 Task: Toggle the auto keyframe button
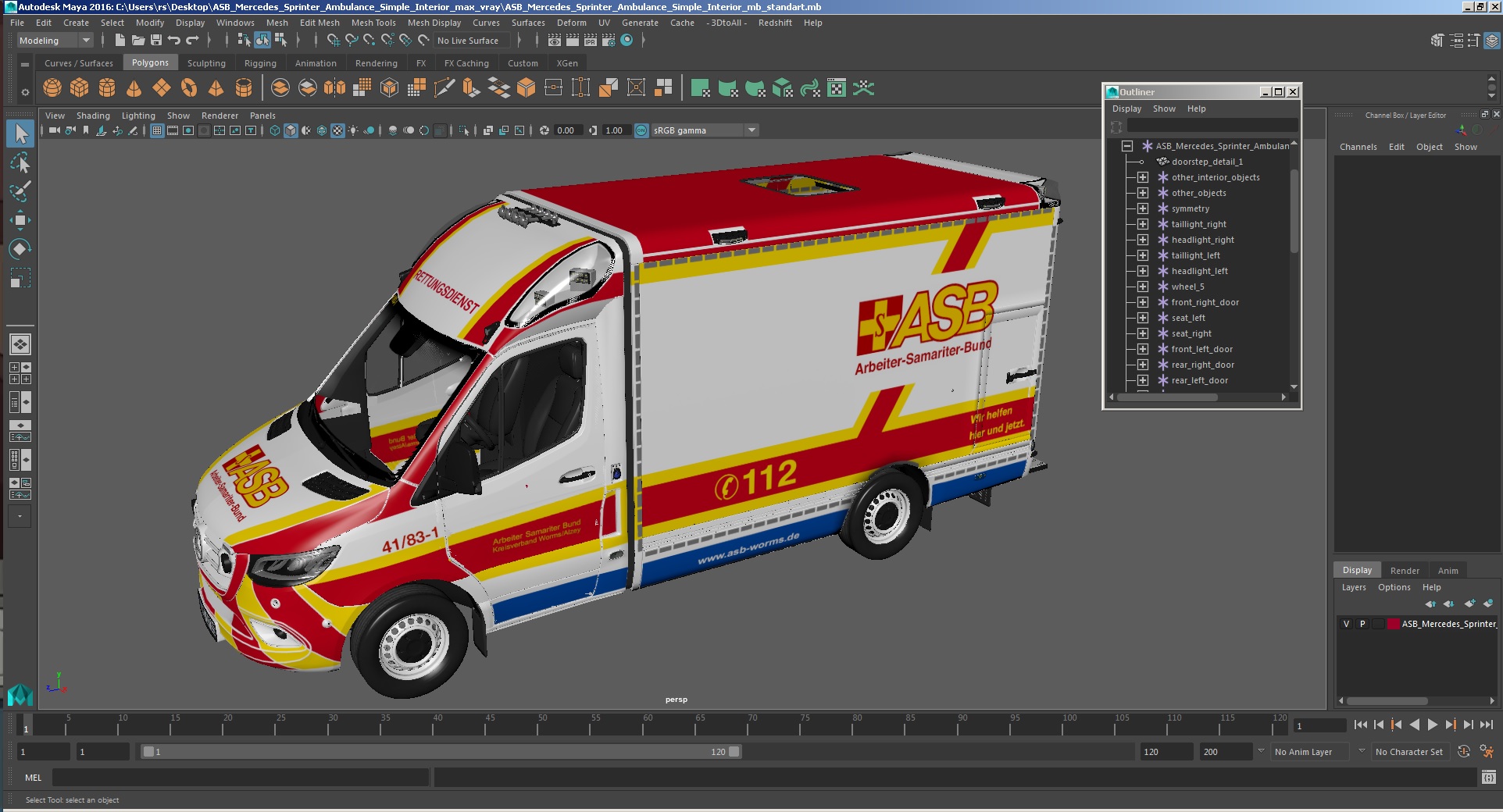click(1464, 751)
